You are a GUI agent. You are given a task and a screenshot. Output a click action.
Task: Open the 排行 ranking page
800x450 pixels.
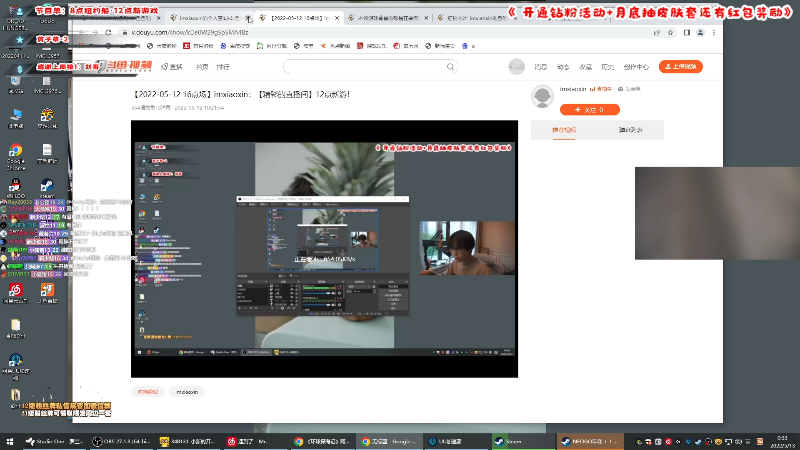point(223,67)
